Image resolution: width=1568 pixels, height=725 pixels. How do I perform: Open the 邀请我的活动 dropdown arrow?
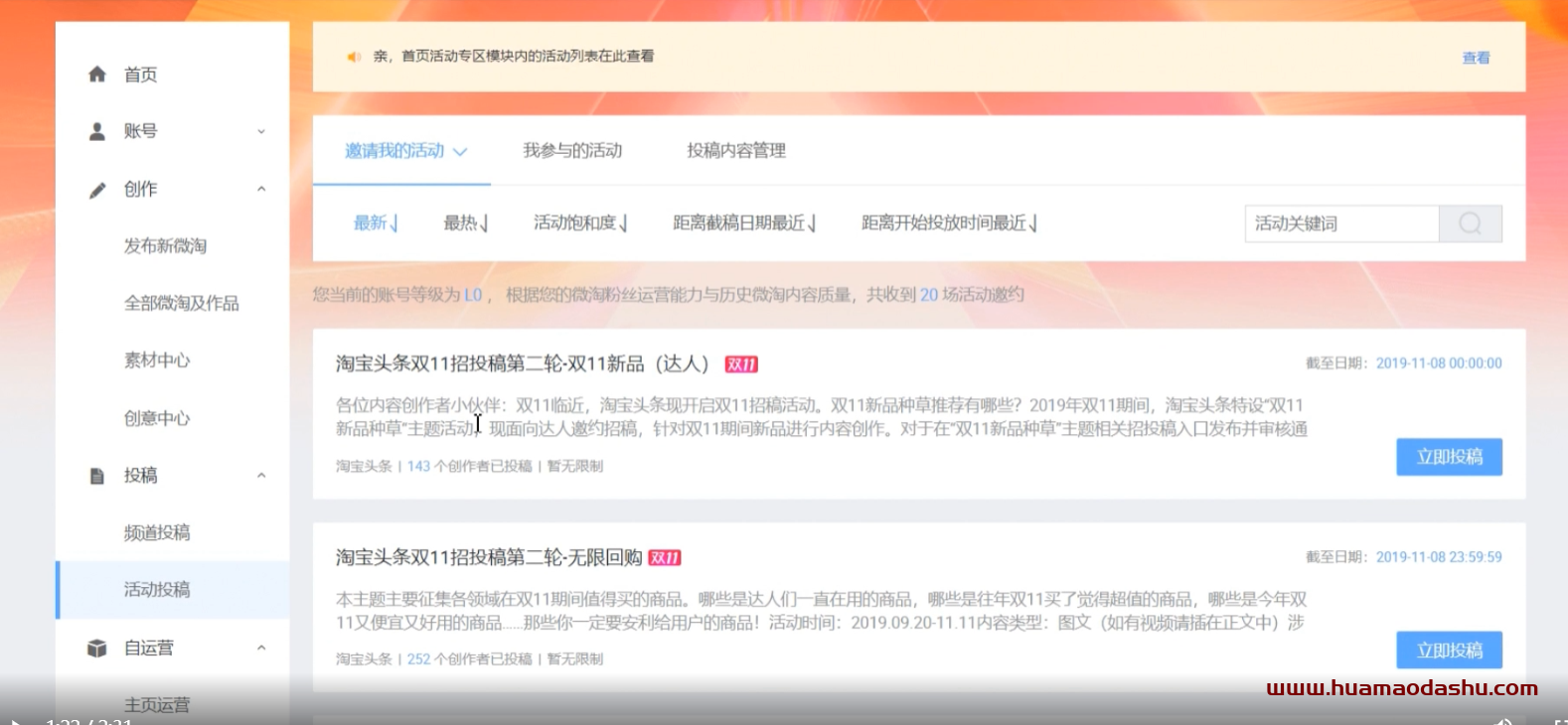(x=460, y=152)
